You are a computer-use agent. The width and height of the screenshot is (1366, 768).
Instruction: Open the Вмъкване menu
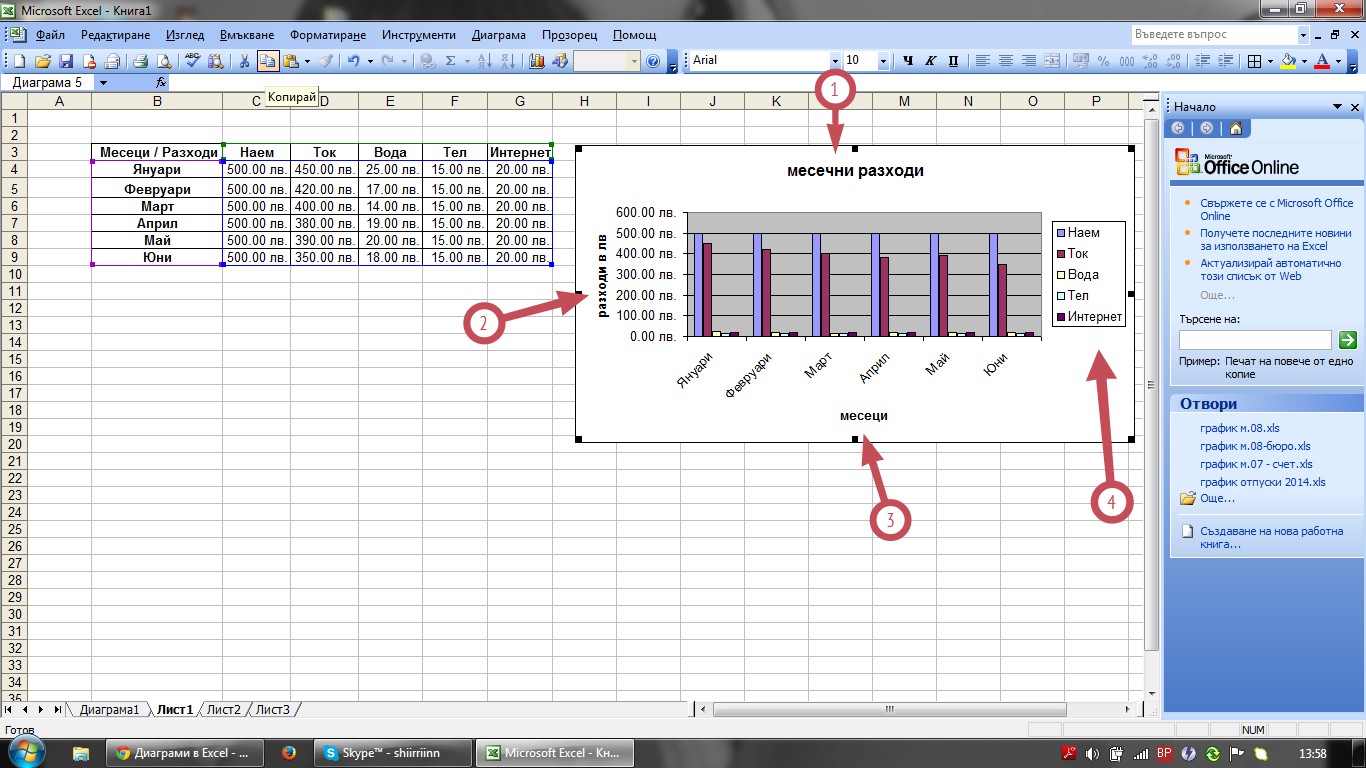(x=247, y=35)
